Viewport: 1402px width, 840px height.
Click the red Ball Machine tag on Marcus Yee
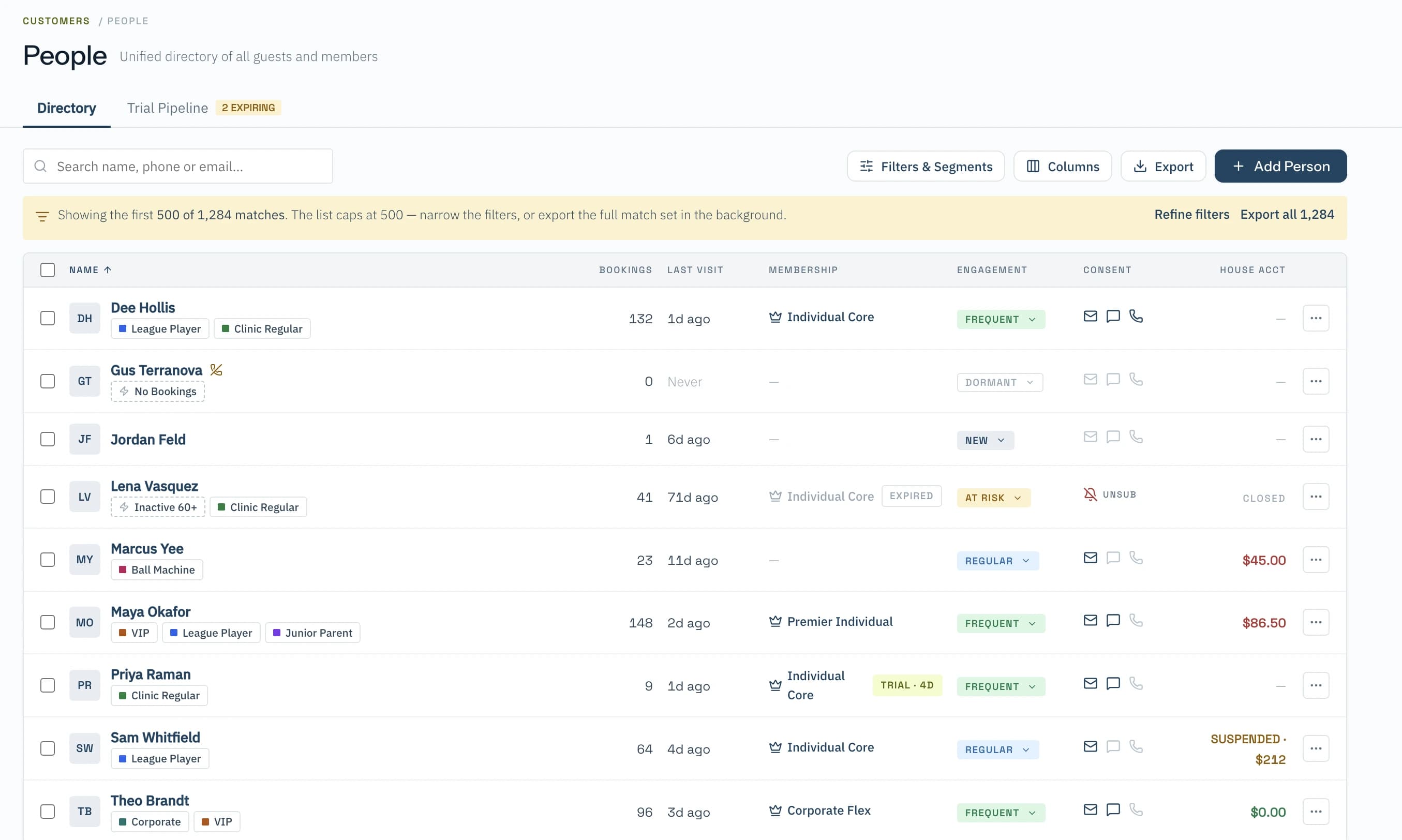(x=157, y=569)
